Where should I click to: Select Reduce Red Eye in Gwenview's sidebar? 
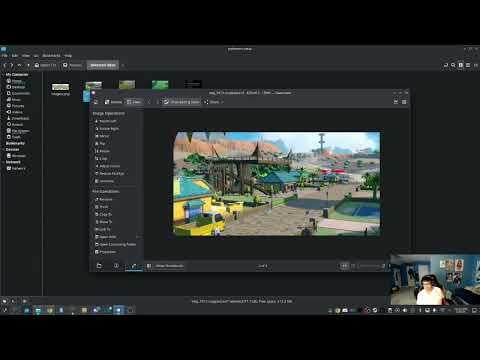click(x=109, y=174)
